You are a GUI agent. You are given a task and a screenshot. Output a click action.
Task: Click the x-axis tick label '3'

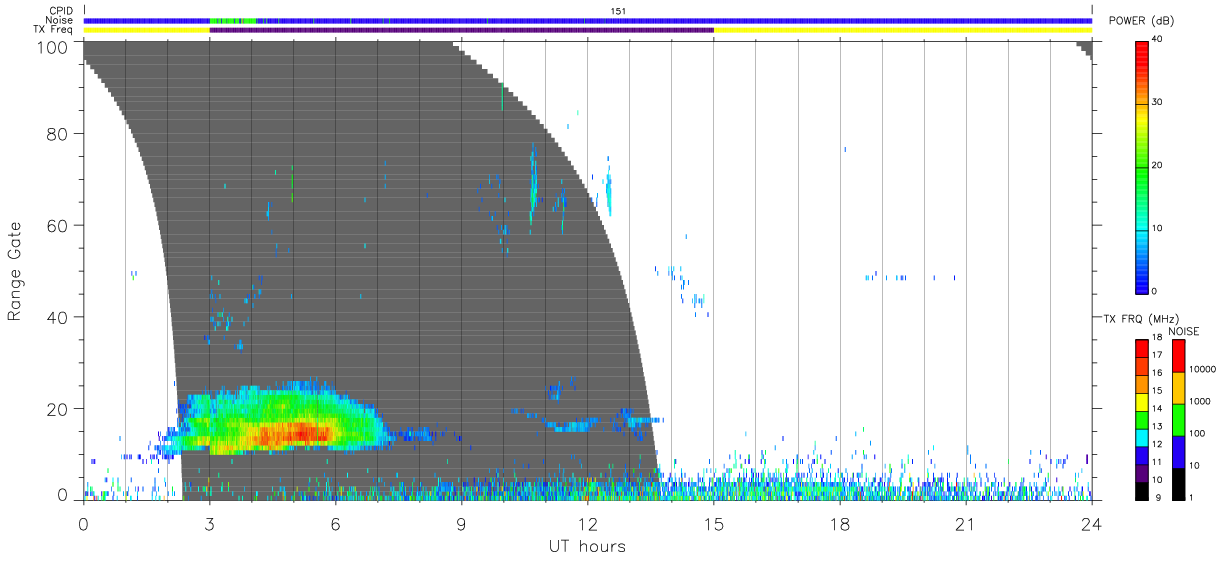[x=209, y=524]
